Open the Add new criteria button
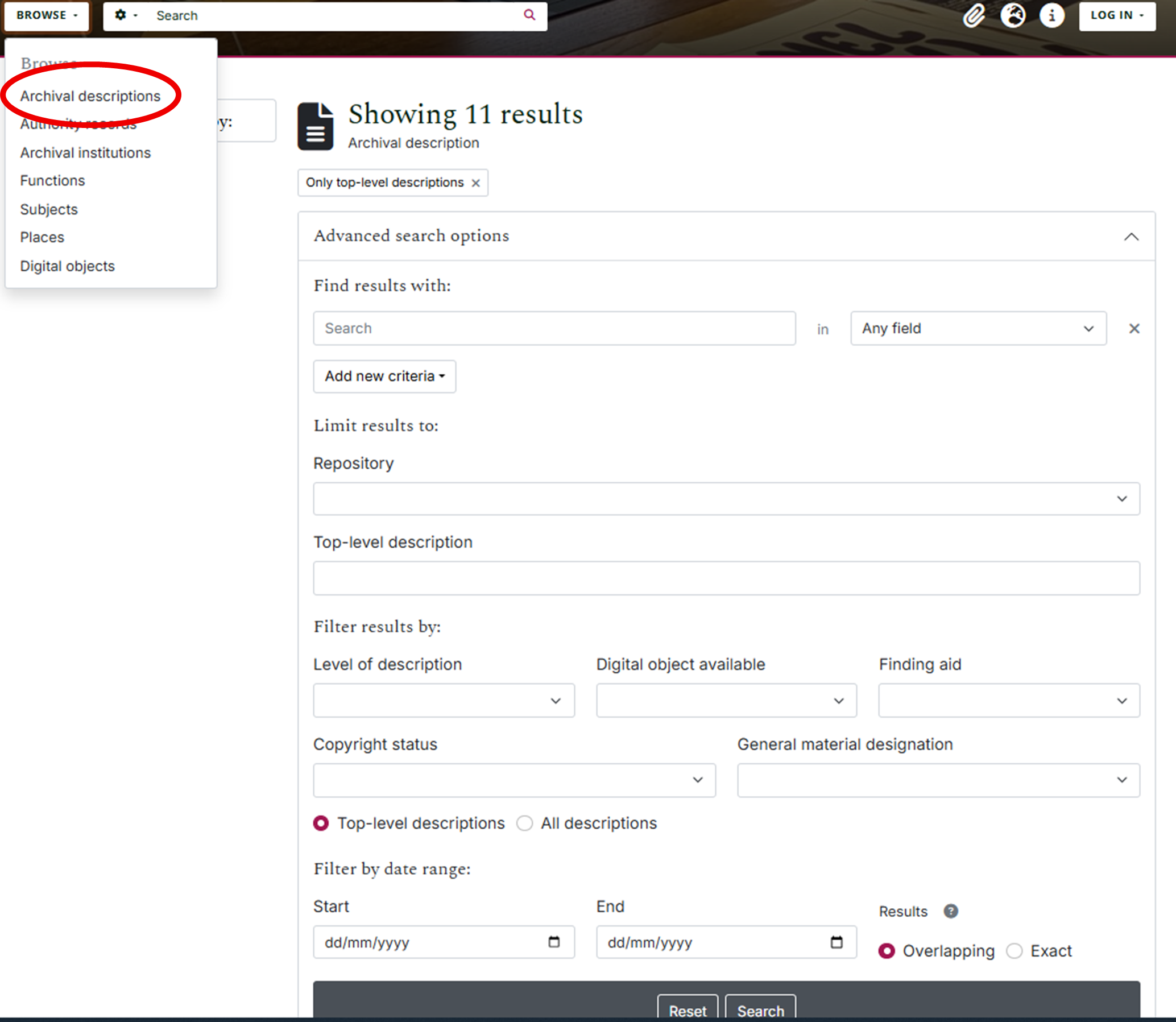 click(x=384, y=376)
